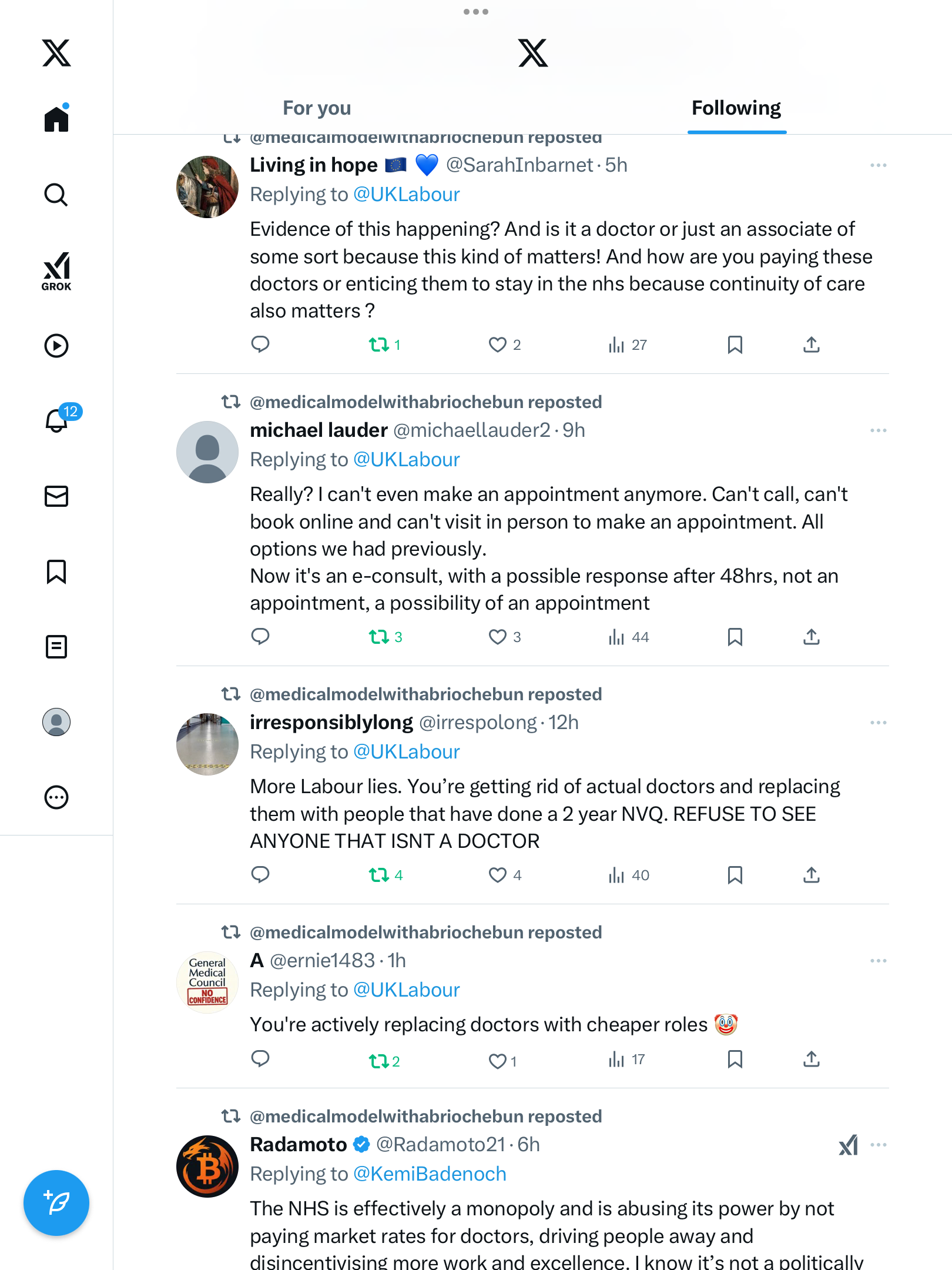Open Direct Messages envelope icon
The width and height of the screenshot is (952, 1270).
coord(56,496)
